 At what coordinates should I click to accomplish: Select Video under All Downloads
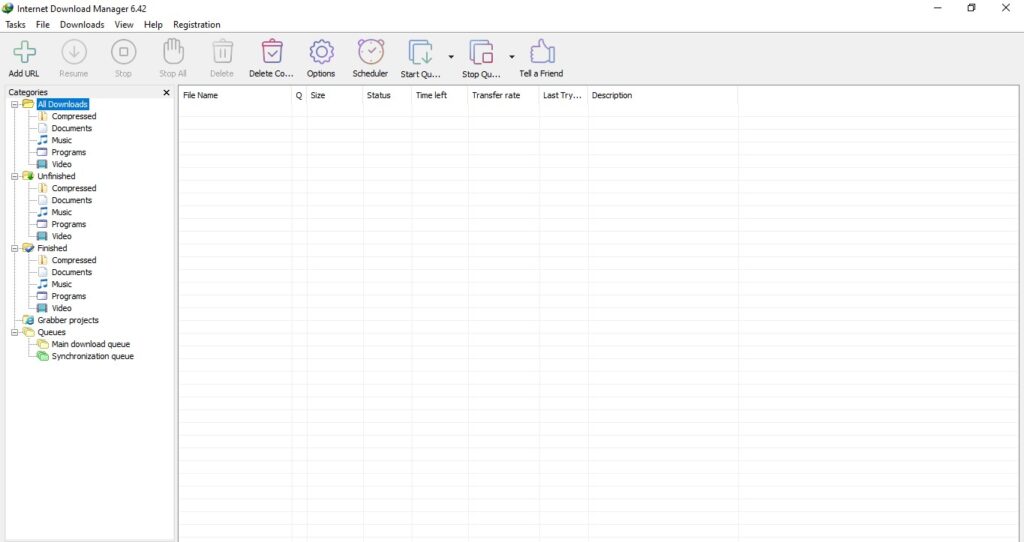[61, 165]
